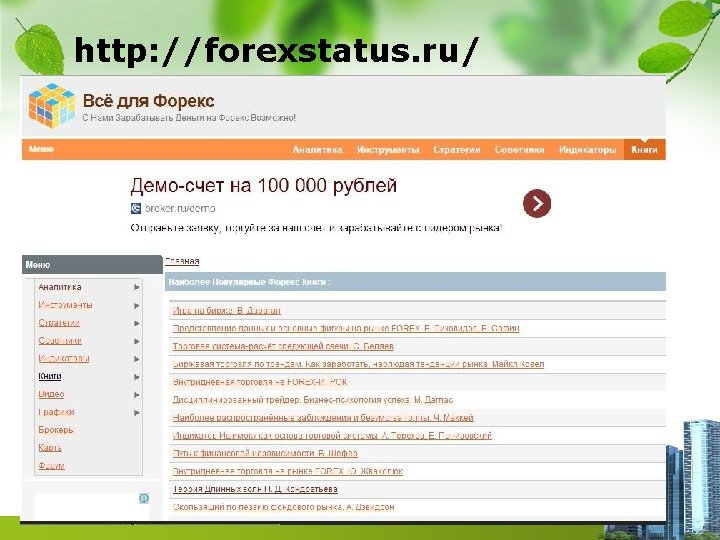
Task: Open Индикаторы in the orange top navigation
Action: pos(587,150)
